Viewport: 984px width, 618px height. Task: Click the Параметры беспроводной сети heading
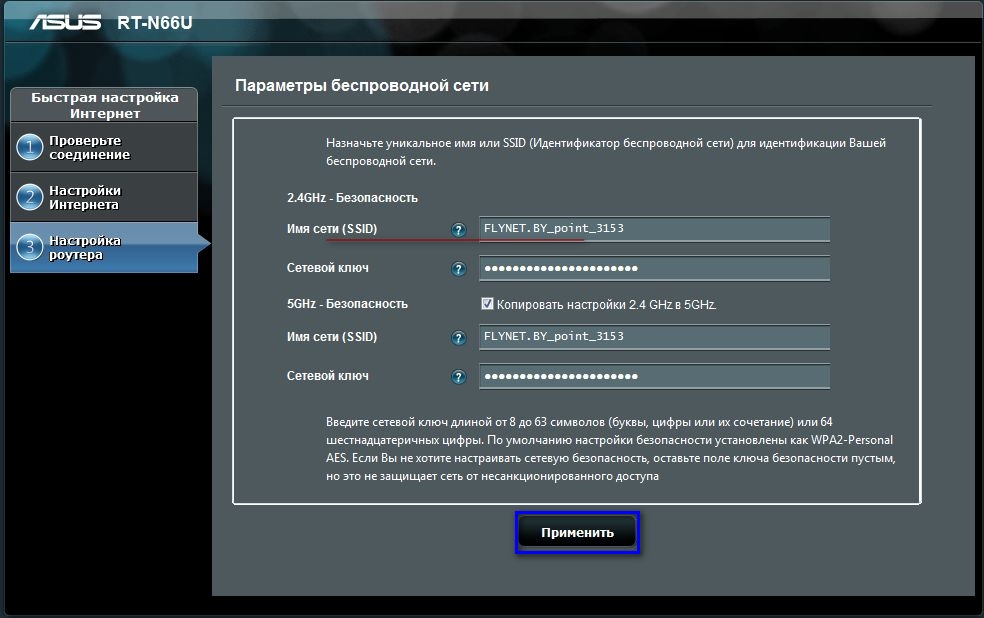[361, 85]
